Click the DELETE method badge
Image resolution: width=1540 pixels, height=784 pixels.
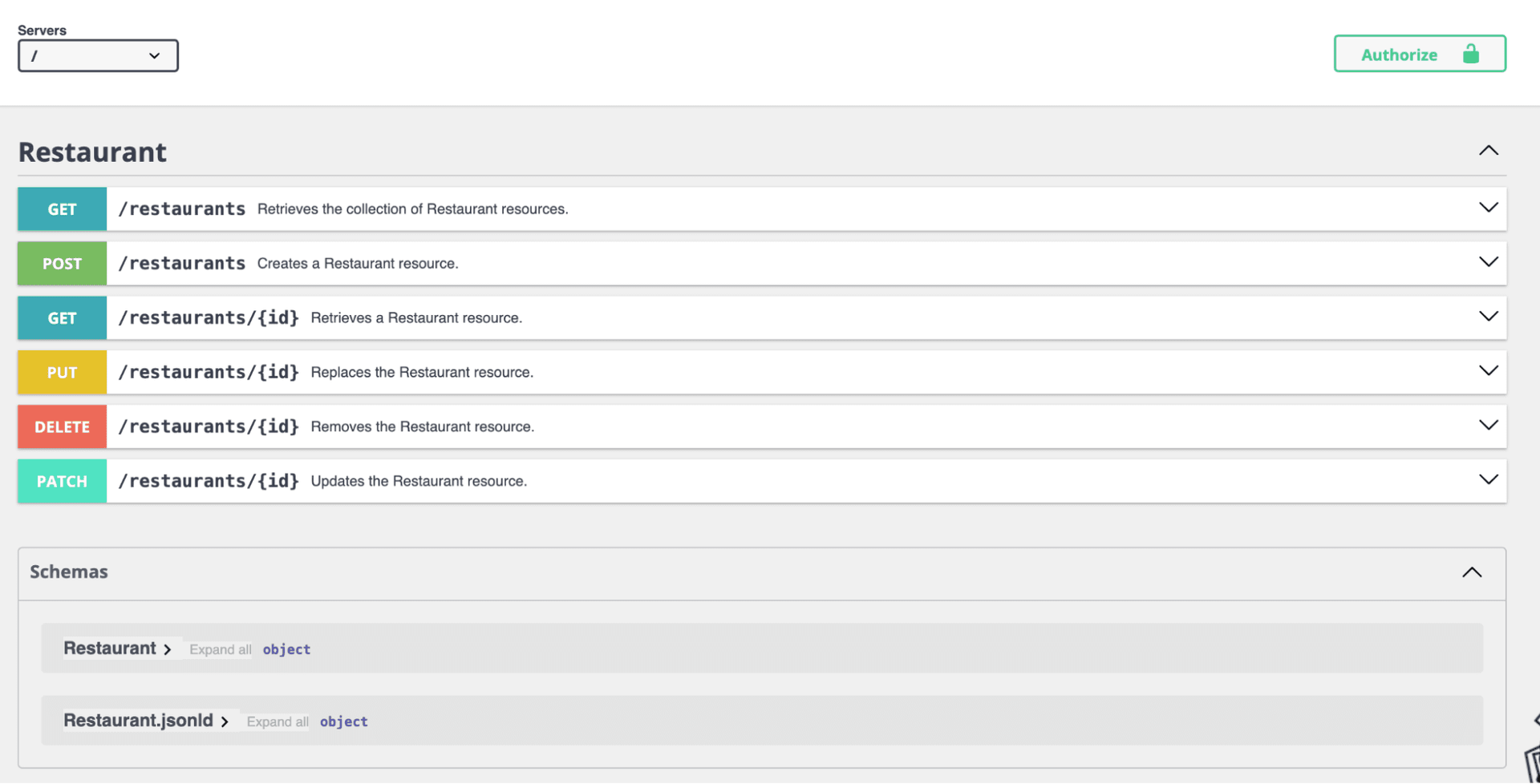tap(62, 427)
